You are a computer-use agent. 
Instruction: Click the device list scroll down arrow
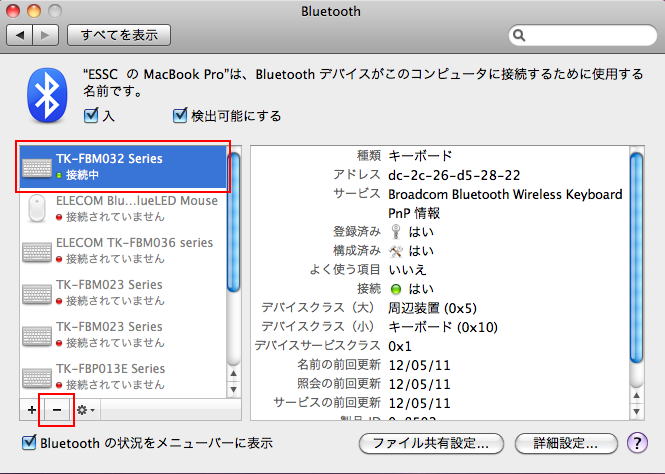234,390
